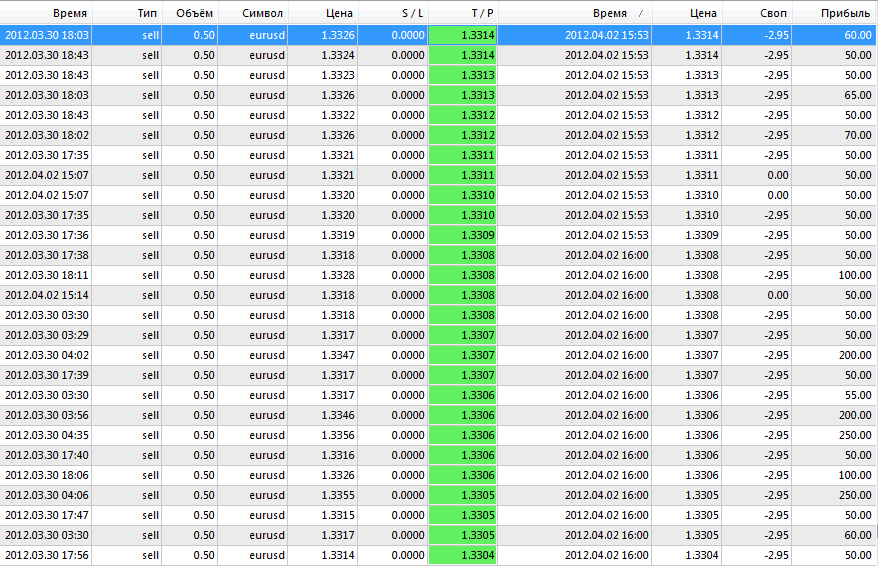The height and width of the screenshot is (566, 878).
Task: Select the 2012.04.02 15:14 open time cell
Action: click(46, 295)
